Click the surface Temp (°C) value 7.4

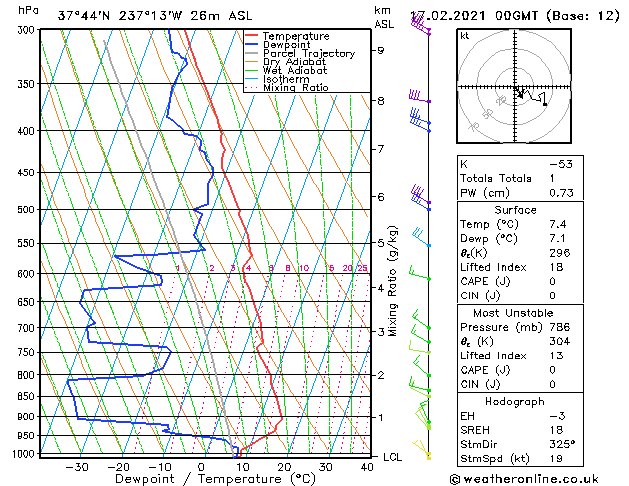point(558,224)
